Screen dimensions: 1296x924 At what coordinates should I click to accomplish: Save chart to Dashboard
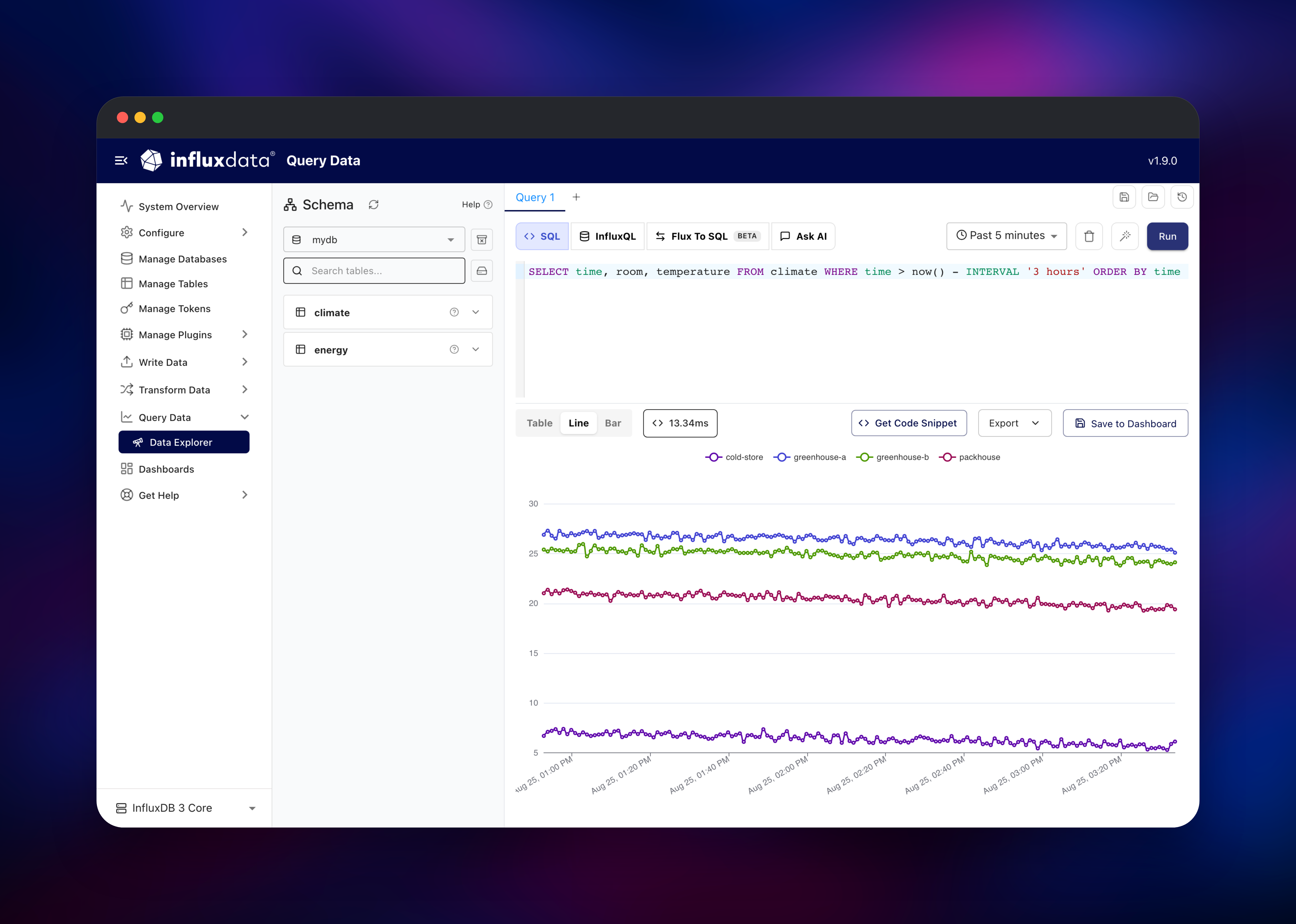1125,423
